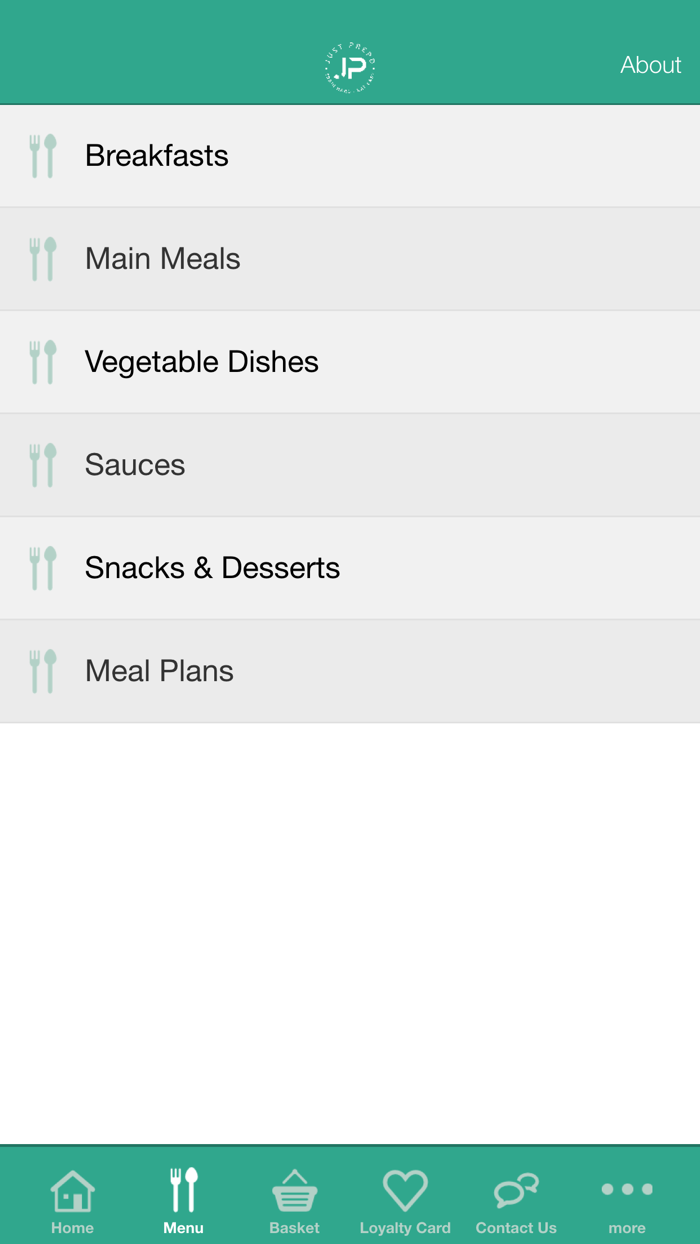Open the Meal Plans category
Image resolution: width=700 pixels, height=1244 pixels.
point(160,671)
